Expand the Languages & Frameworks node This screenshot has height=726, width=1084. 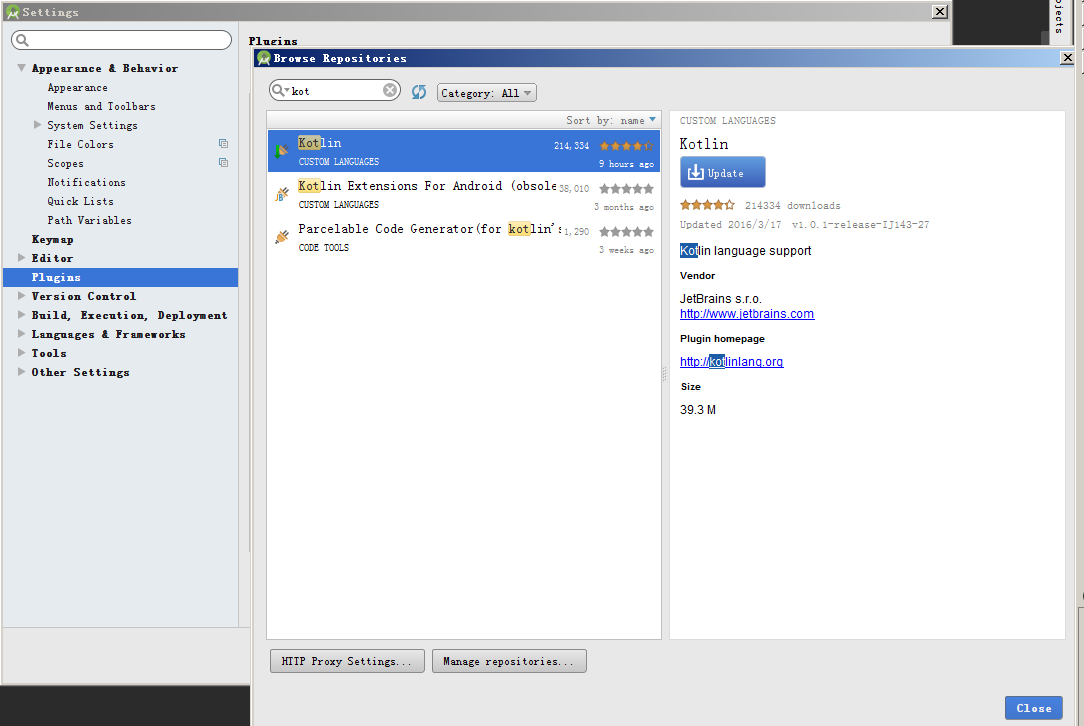(21, 333)
